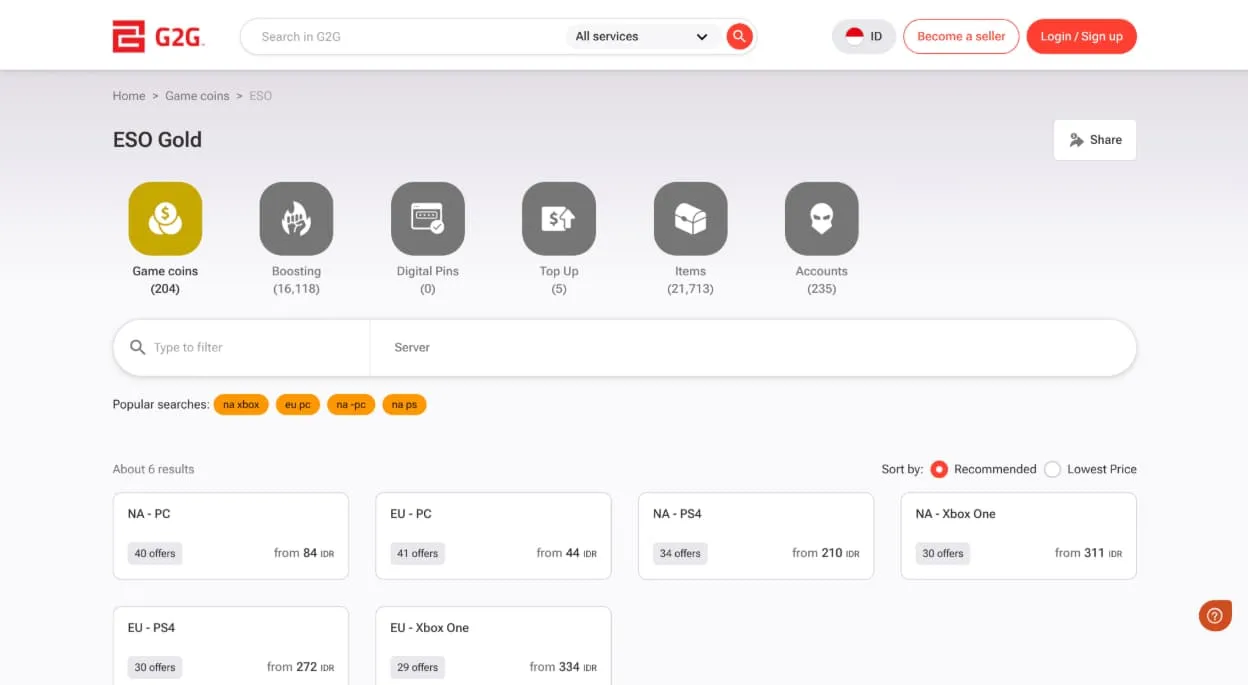Click the from 210 IDR price
Screen dimensions: 1248x685
(x=826, y=553)
